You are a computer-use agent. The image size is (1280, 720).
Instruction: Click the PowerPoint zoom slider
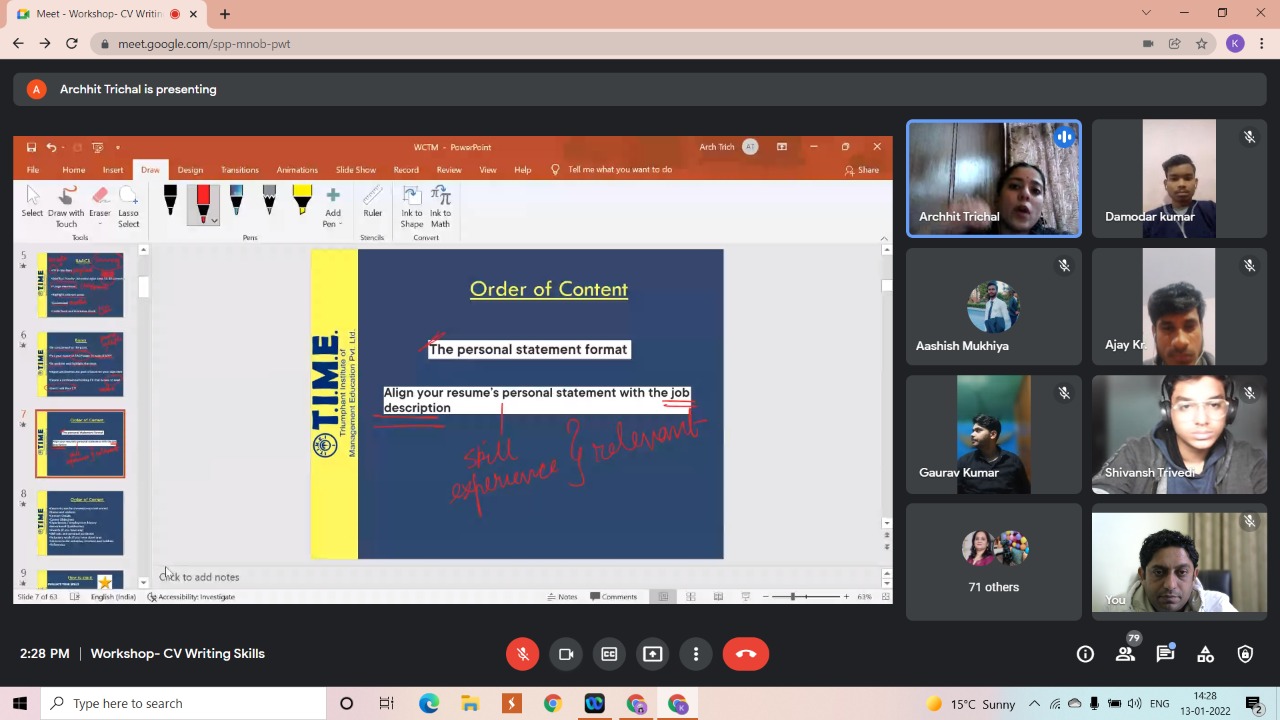click(793, 597)
